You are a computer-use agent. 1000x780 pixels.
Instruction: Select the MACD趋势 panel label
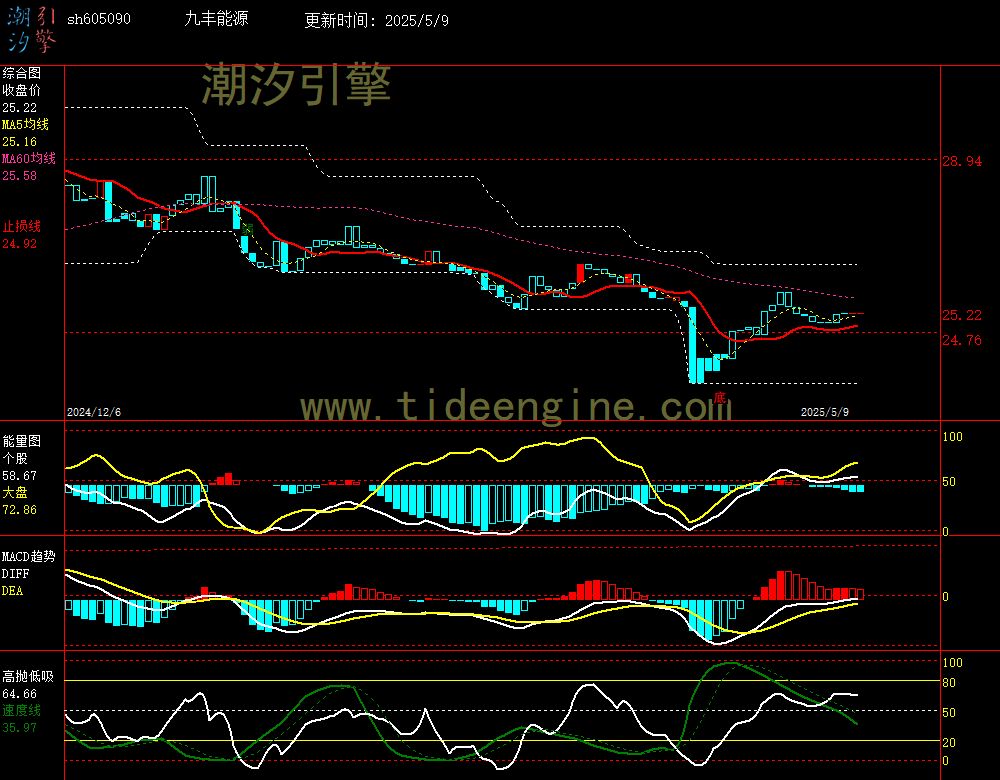pyautogui.click(x=29, y=557)
